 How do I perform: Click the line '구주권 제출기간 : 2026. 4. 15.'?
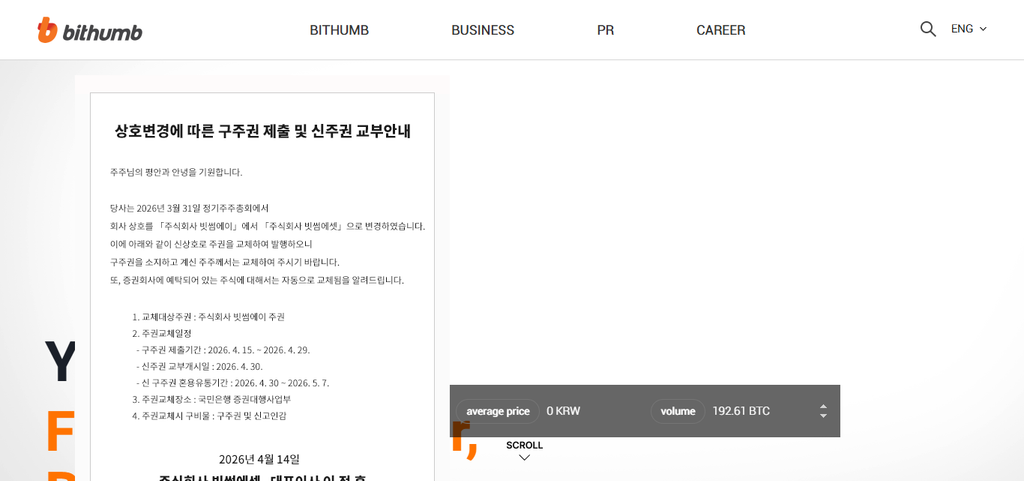click(x=223, y=350)
